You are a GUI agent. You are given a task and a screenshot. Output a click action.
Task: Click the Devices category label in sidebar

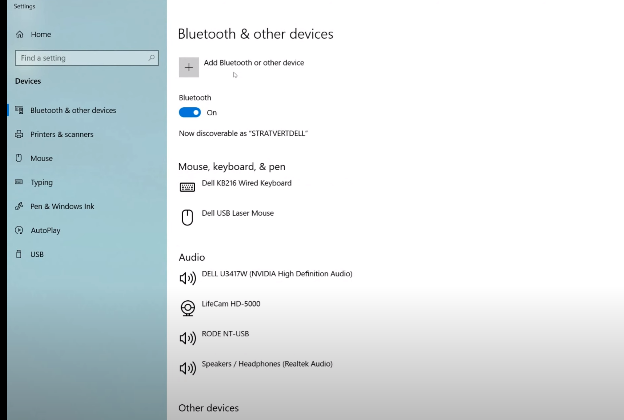28,81
